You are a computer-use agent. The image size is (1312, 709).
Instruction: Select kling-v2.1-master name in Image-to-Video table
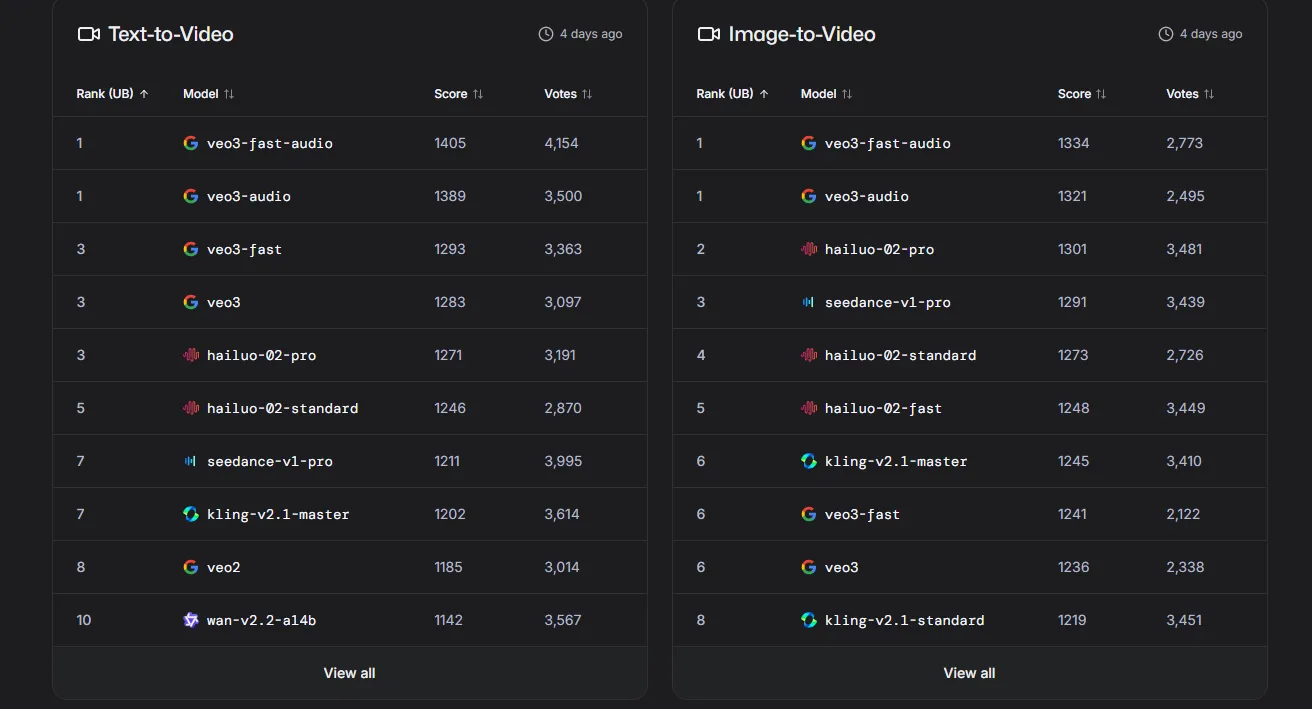896,461
